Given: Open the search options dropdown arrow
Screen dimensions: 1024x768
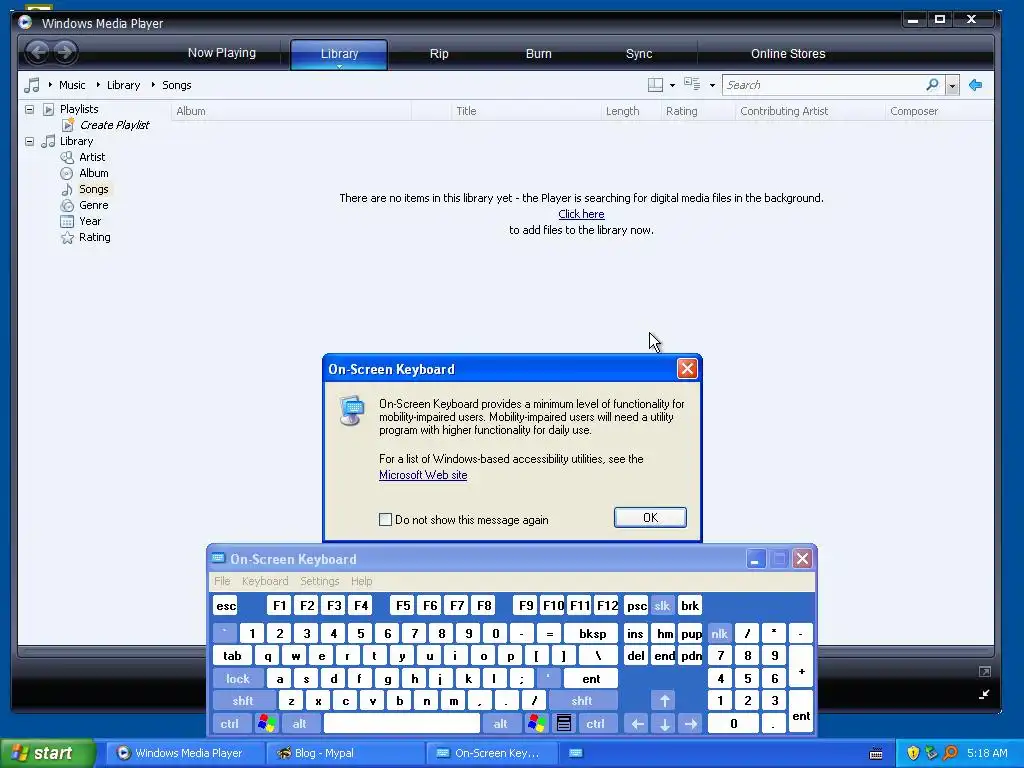Looking at the screenshot, I should point(952,86).
